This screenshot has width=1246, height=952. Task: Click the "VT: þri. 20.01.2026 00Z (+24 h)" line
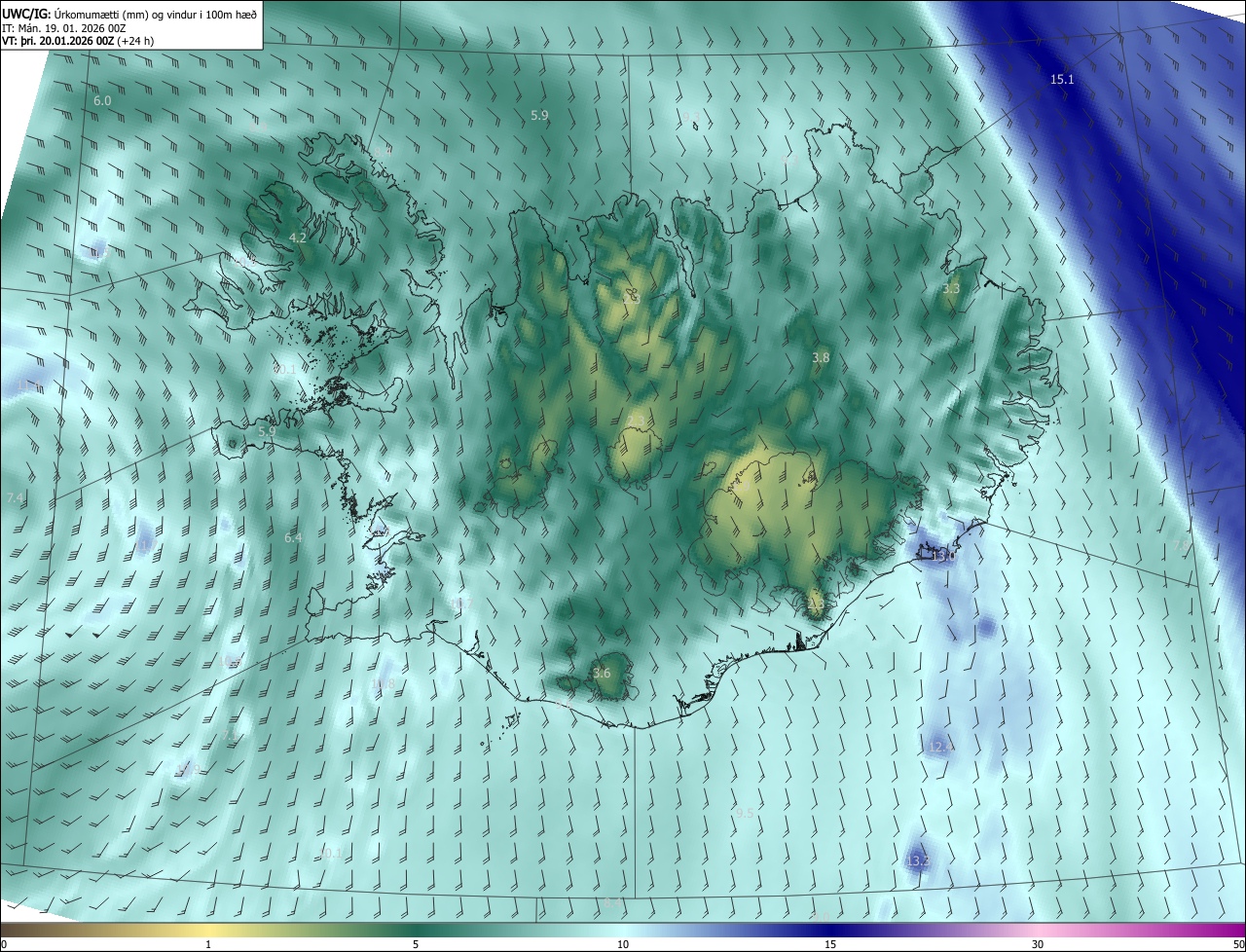click(x=79, y=41)
